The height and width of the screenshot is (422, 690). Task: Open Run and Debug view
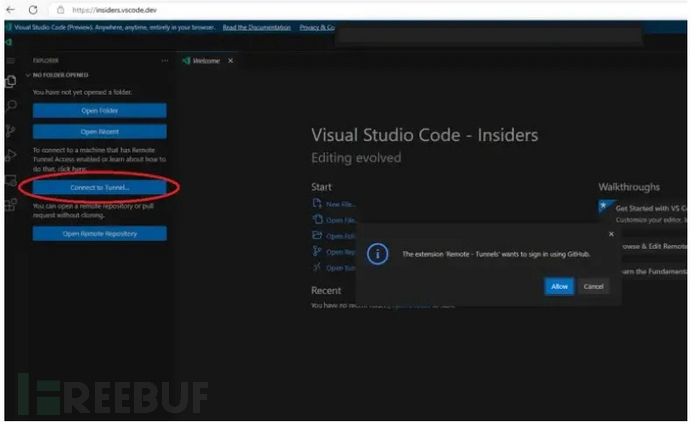point(11,156)
